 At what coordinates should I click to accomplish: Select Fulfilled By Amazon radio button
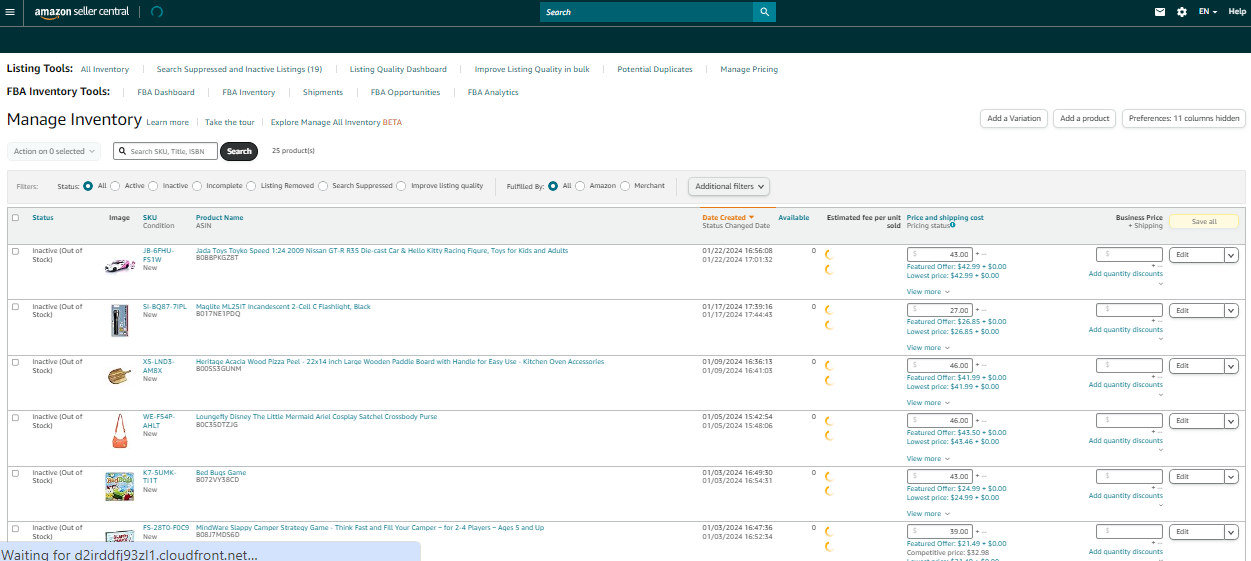click(580, 186)
